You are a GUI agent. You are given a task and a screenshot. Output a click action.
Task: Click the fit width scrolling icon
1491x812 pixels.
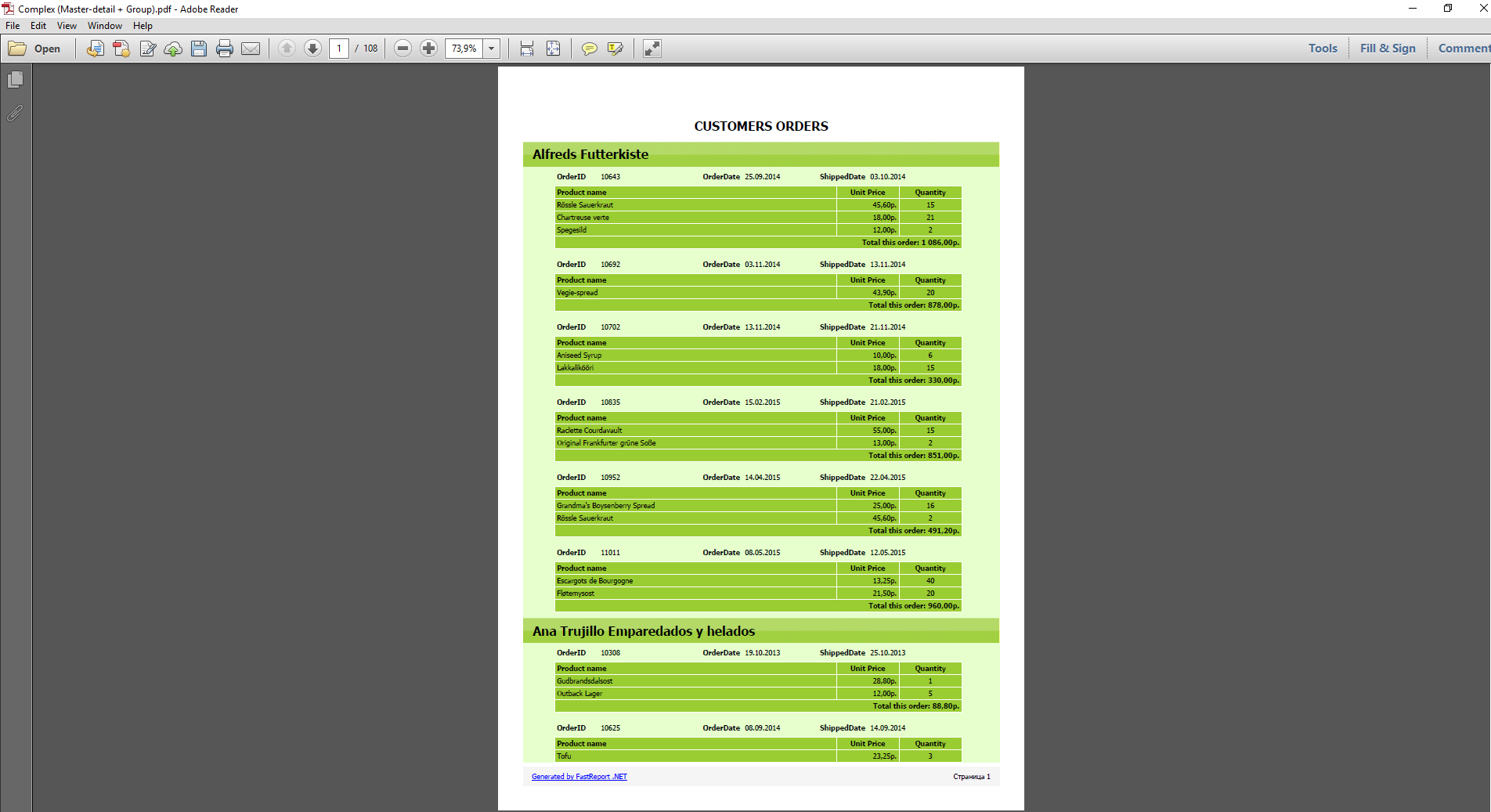(x=527, y=49)
